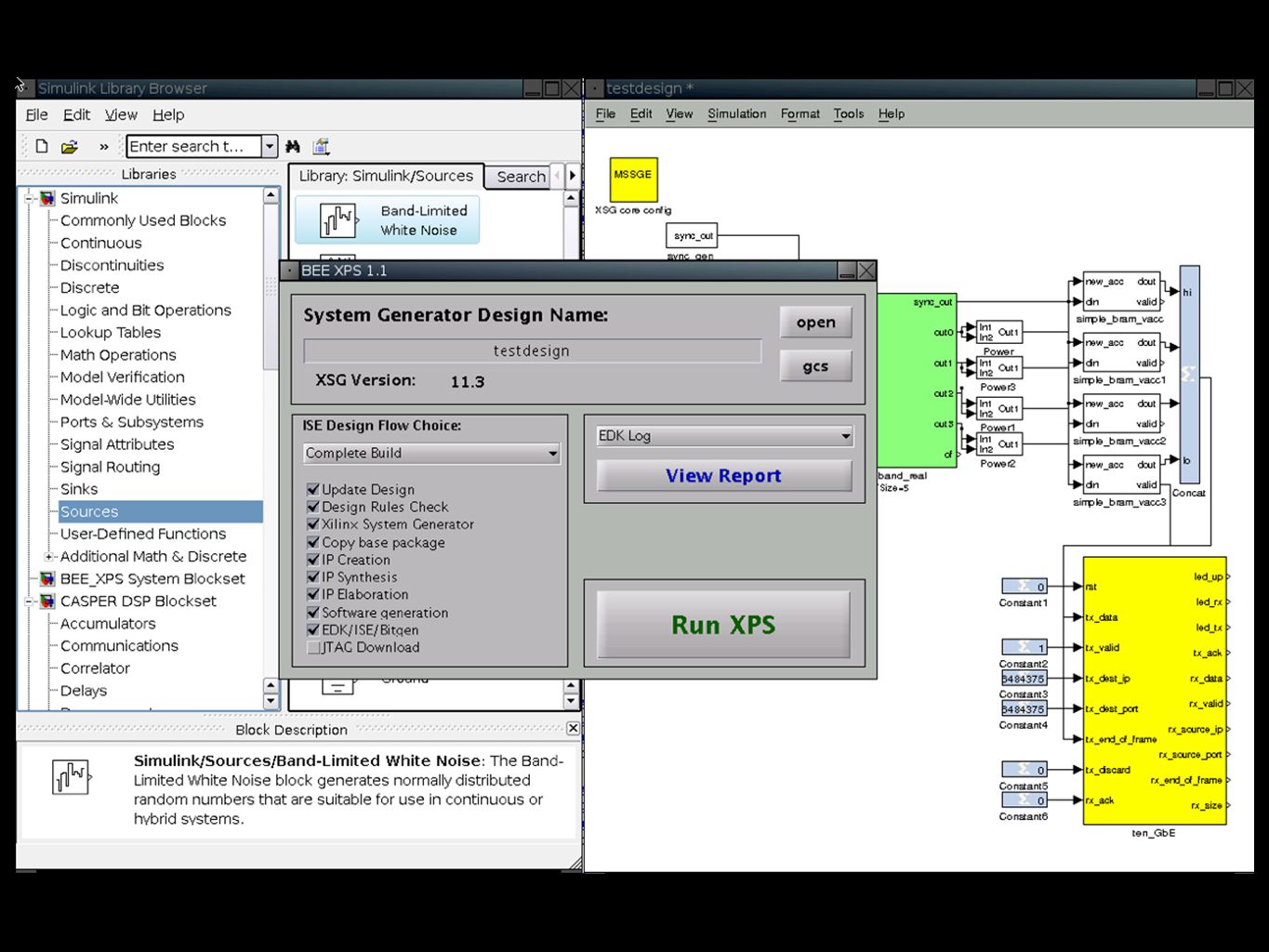Select Commonly Used Blocks in tree
This screenshot has width=1269, height=952.
(143, 220)
